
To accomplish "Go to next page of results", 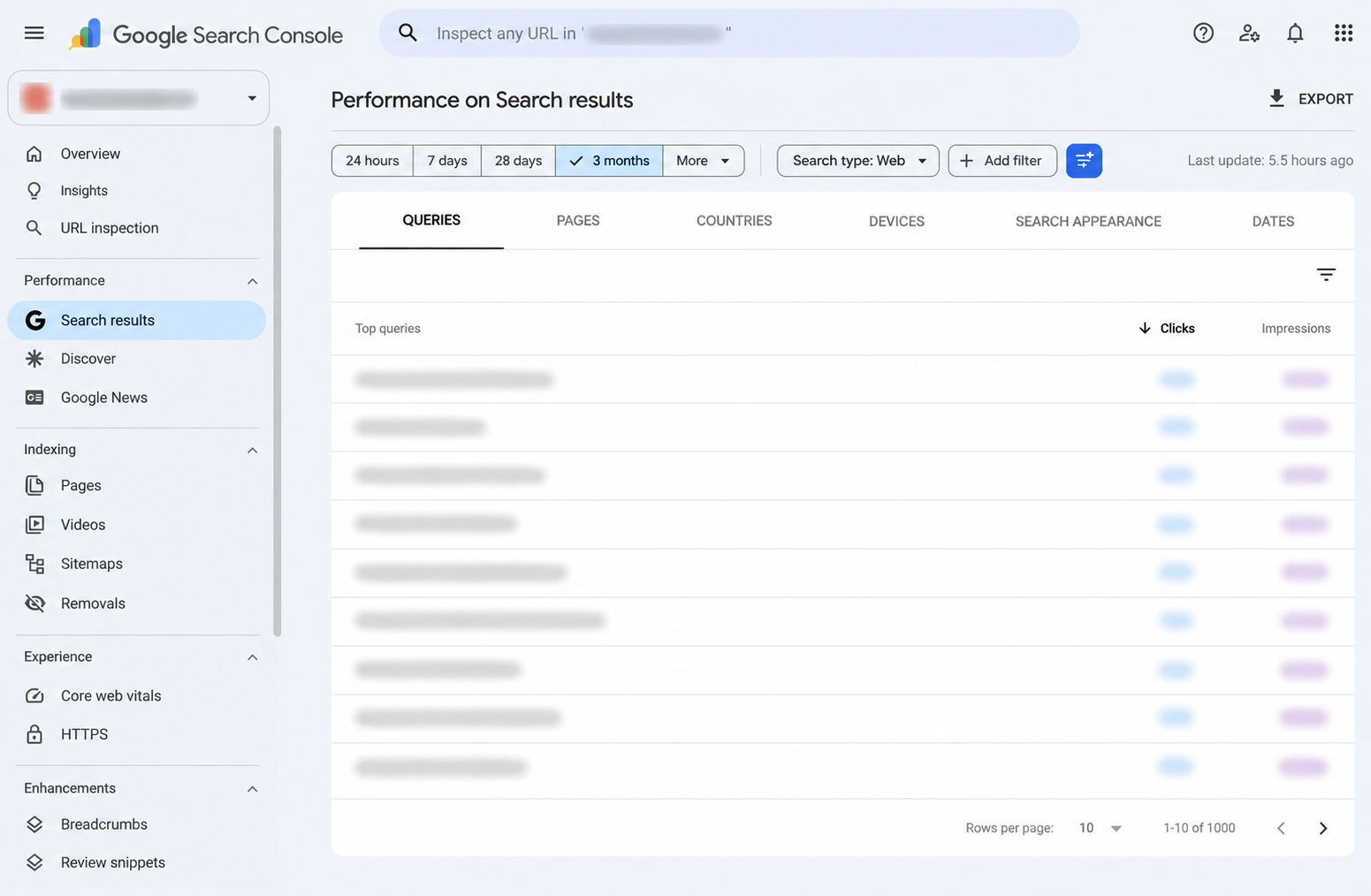I will [1323, 828].
